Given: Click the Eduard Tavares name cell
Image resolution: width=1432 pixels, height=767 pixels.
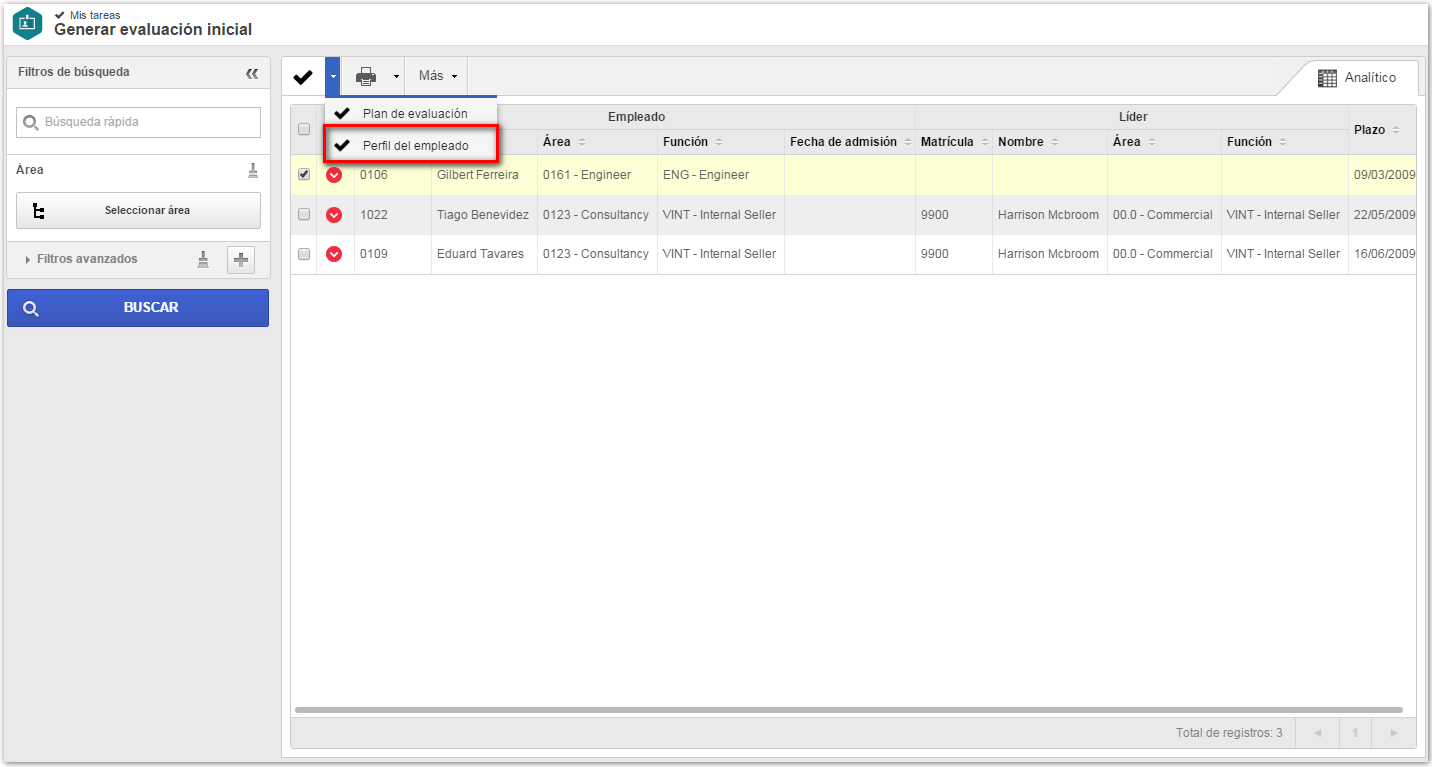Looking at the screenshot, I should click(484, 254).
